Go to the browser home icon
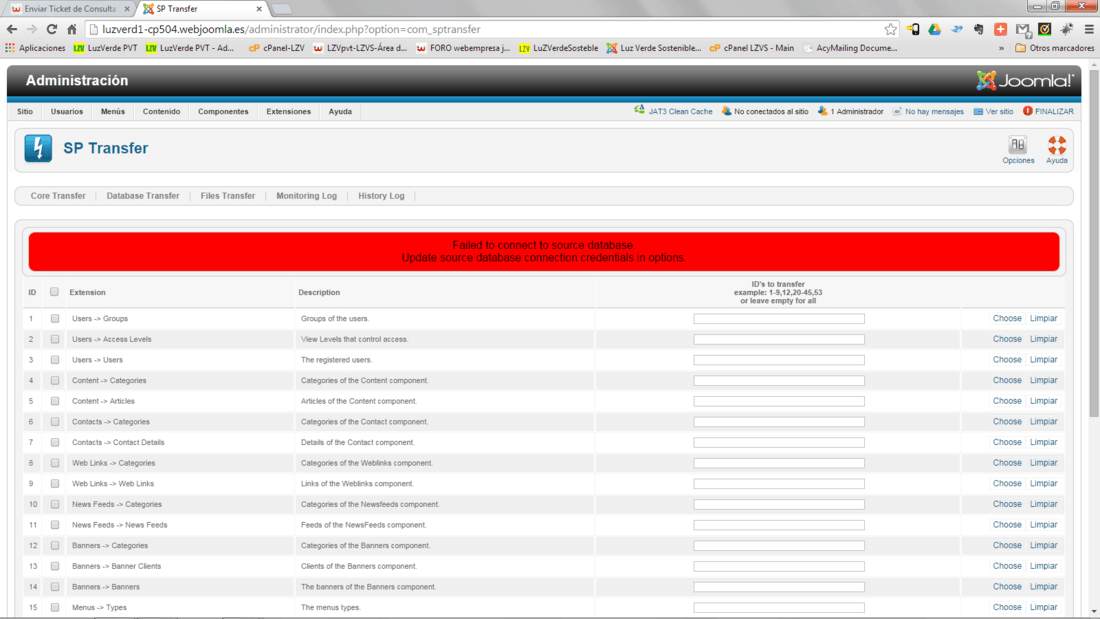The image size is (1100, 619). click(x=72, y=29)
